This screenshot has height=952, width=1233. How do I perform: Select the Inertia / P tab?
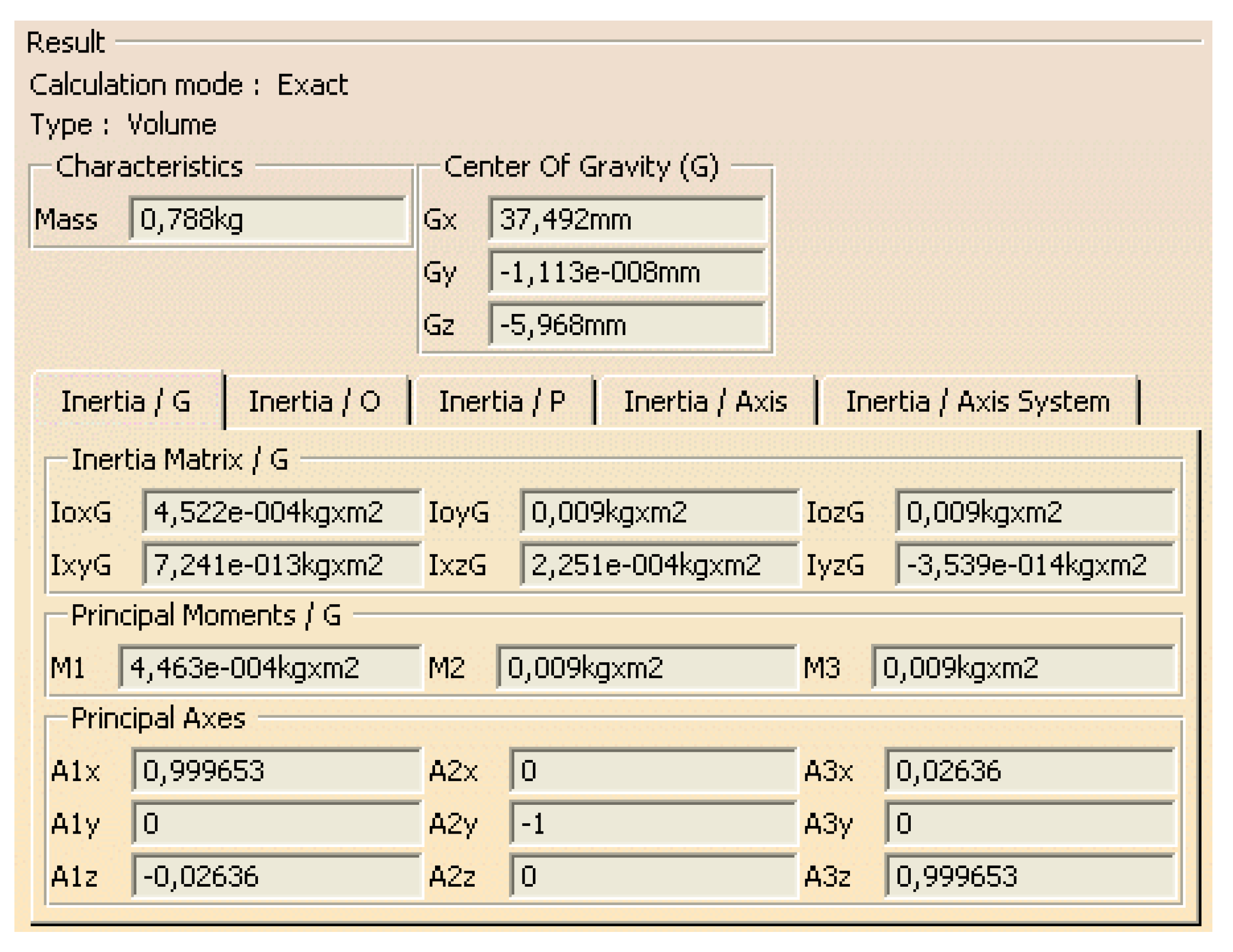(502, 402)
